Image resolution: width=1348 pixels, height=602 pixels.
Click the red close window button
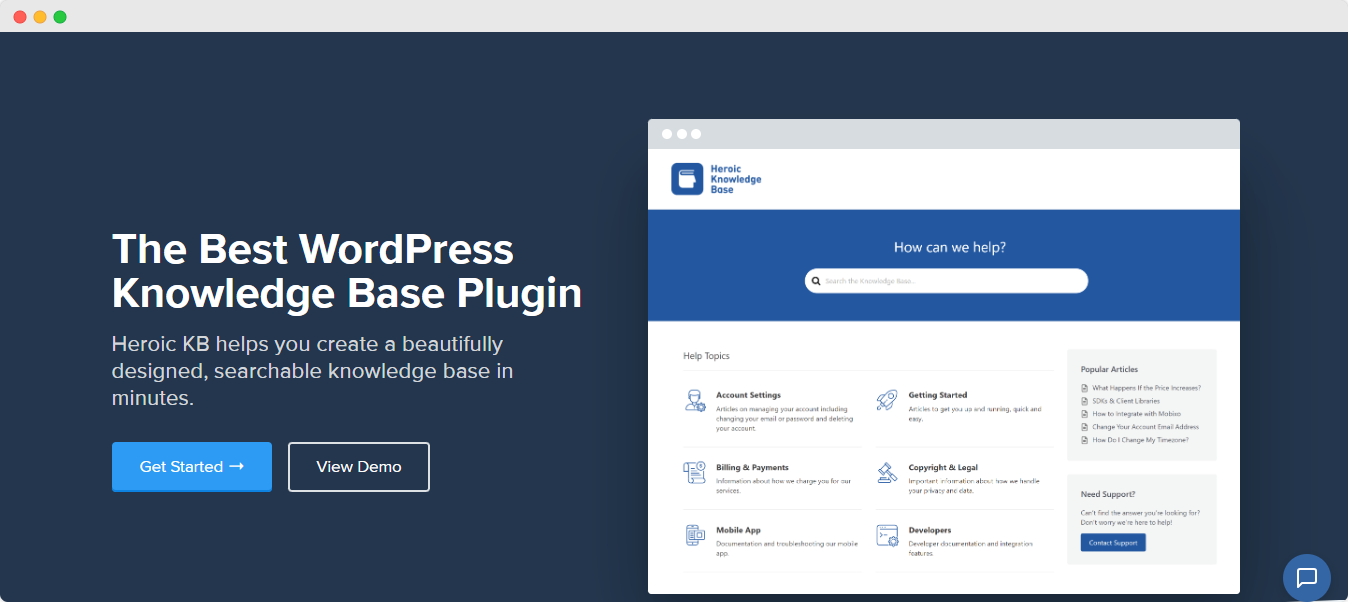point(20,17)
